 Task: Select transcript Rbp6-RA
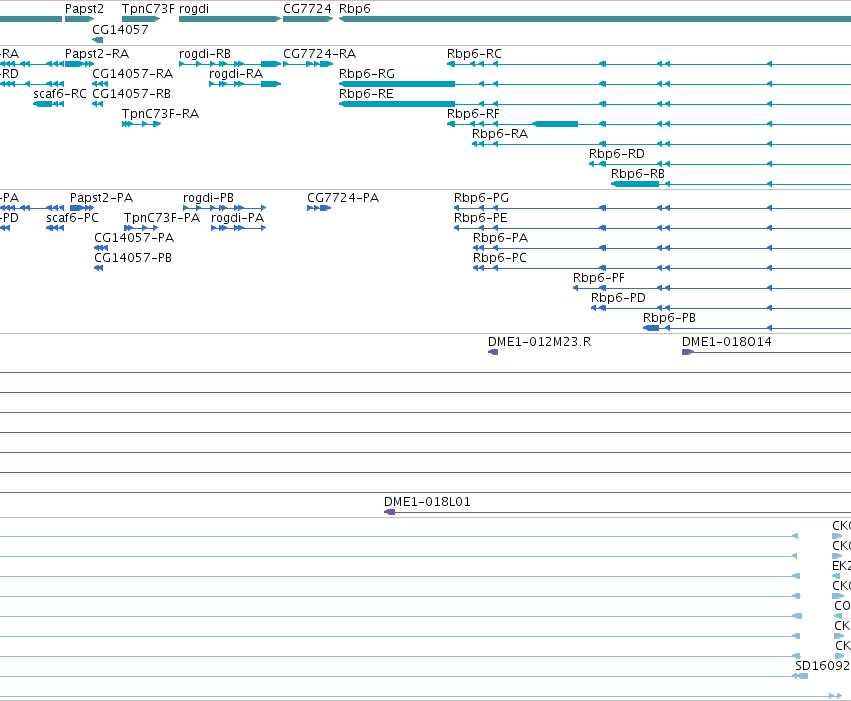[x=500, y=133]
